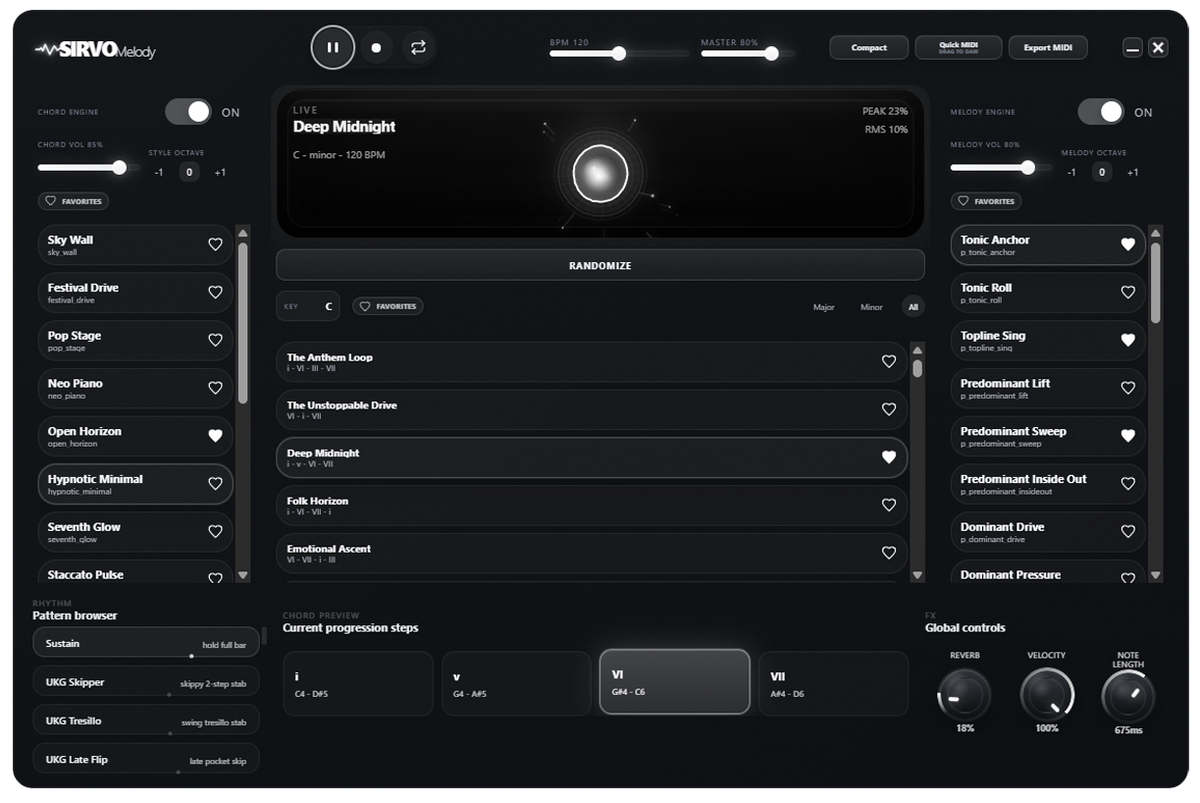Favorite the Emotional Ascent progression

pyautogui.click(x=888, y=553)
